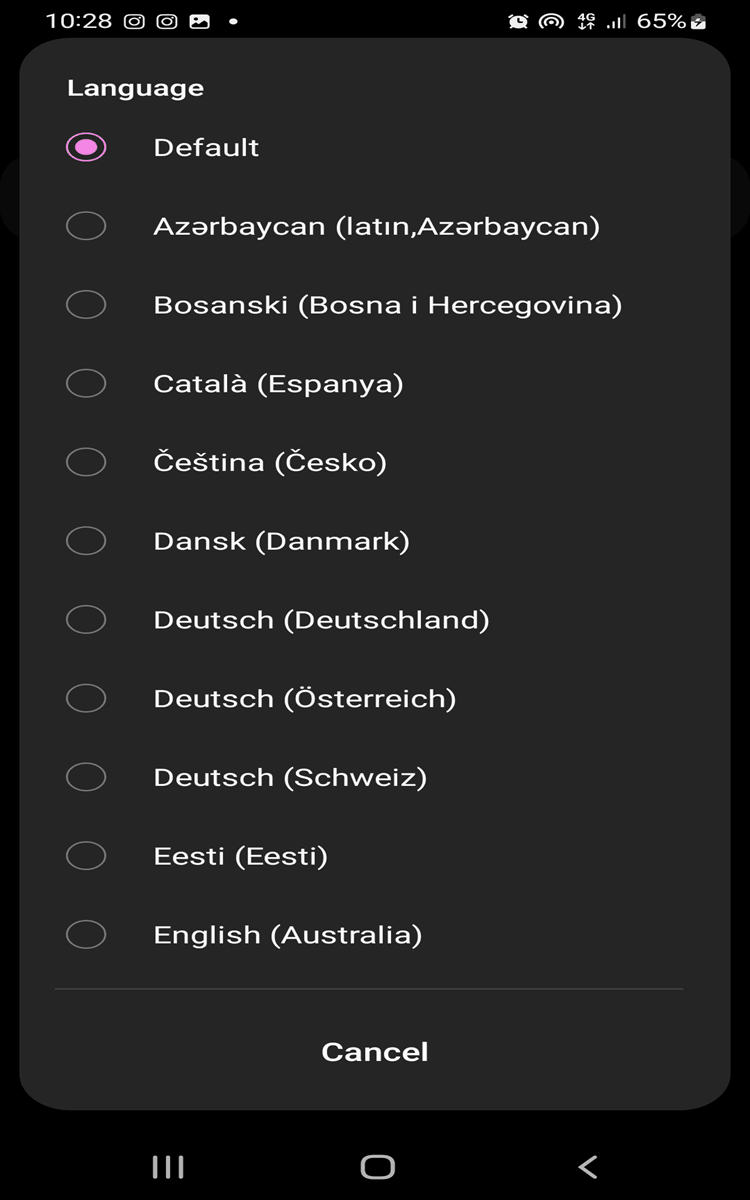Tap the Wi-Fi hotspot status icon

(x=551, y=21)
